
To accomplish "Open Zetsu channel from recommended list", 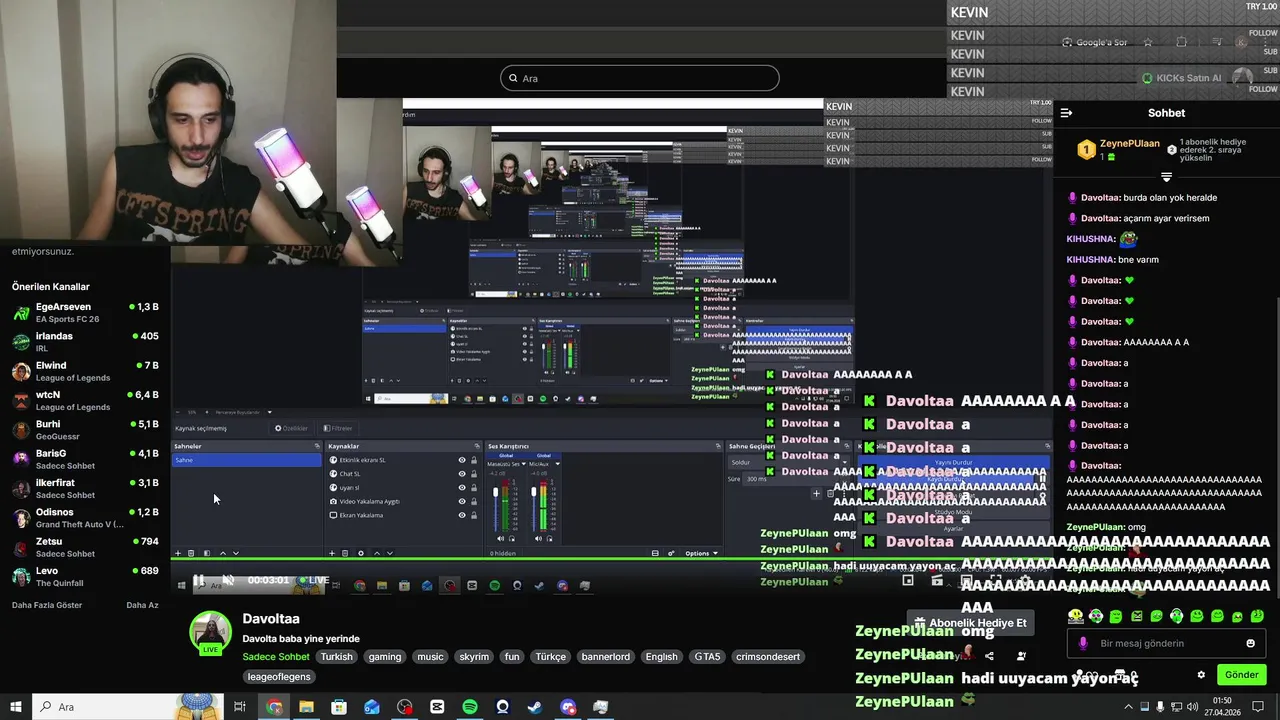I will [x=85, y=547].
